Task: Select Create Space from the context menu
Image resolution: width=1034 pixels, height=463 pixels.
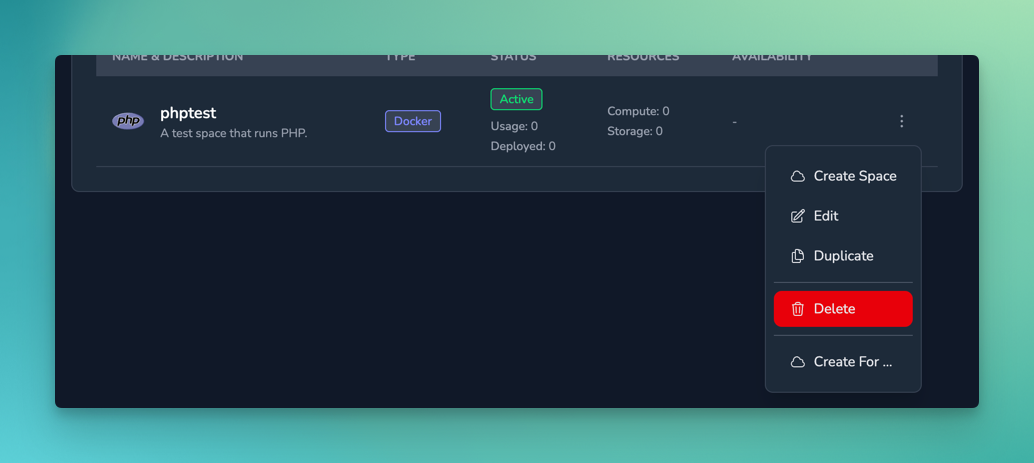Action: click(x=854, y=176)
